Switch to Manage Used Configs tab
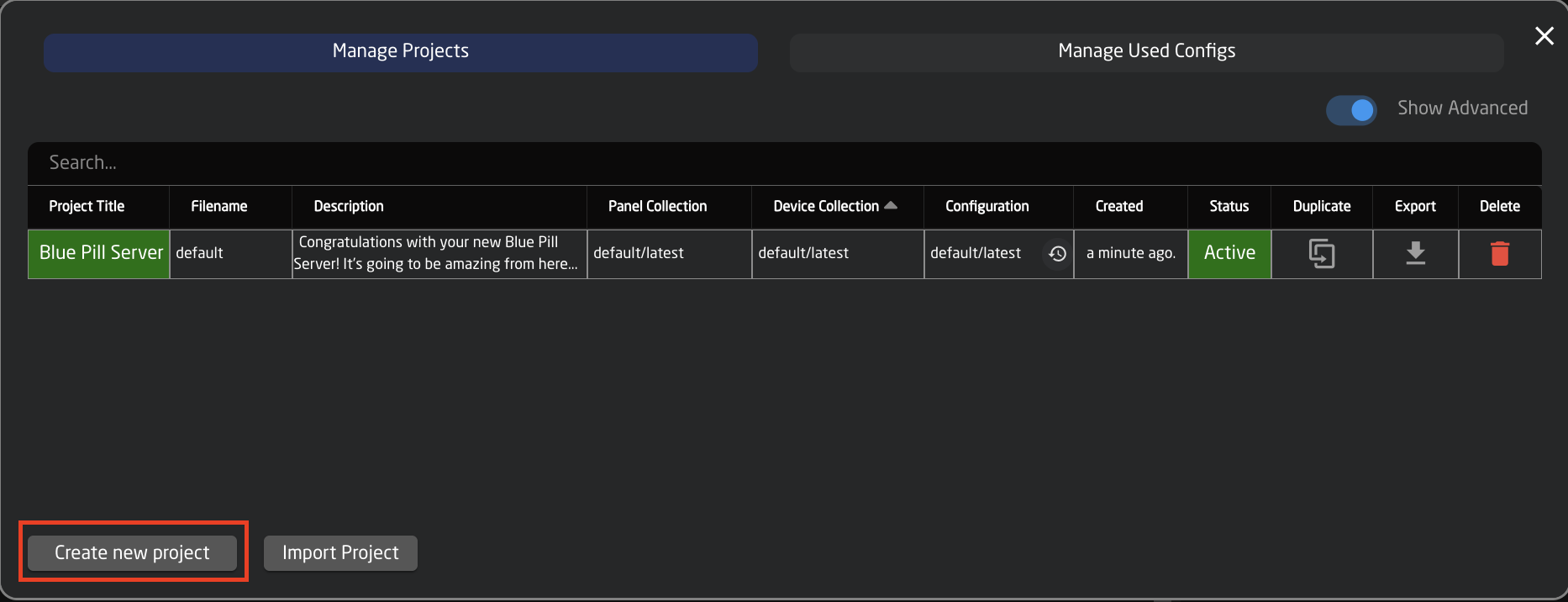The width and height of the screenshot is (1568, 602). tap(1147, 52)
